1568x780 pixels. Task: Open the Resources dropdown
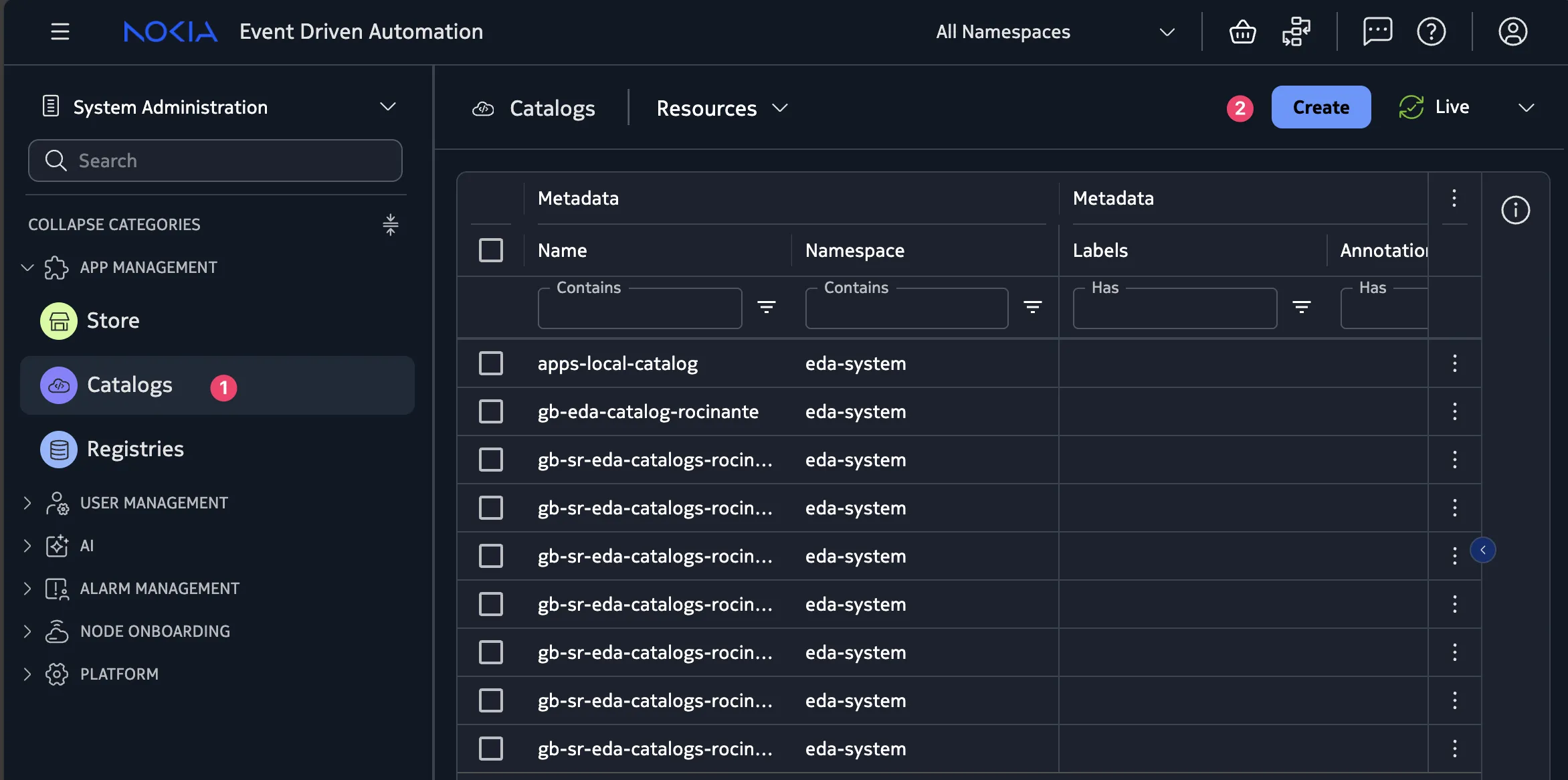pyautogui.click(x=722, y=108)
